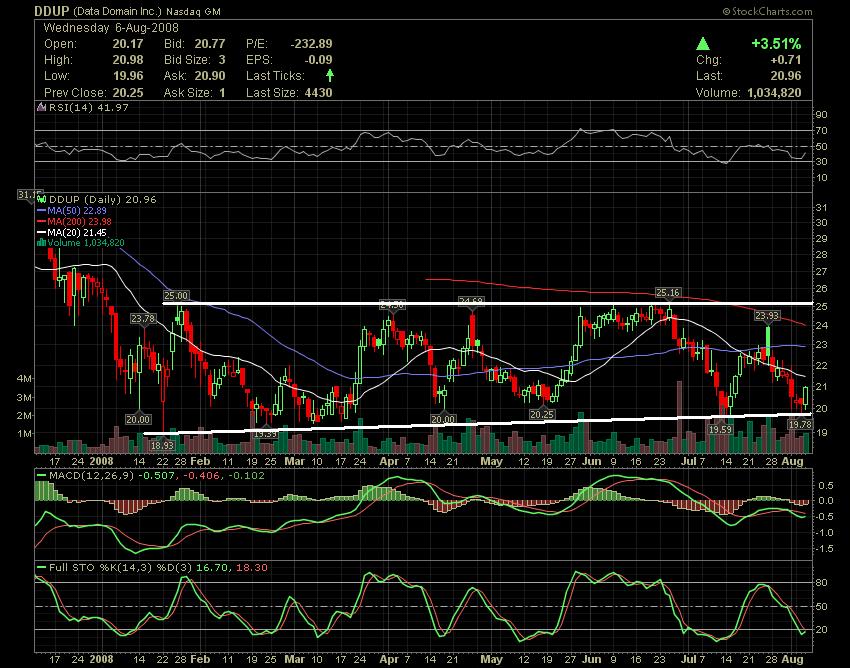Click the Prev Close value 20.25
This screenshot has height=668, width=850.
click(128, 93)
